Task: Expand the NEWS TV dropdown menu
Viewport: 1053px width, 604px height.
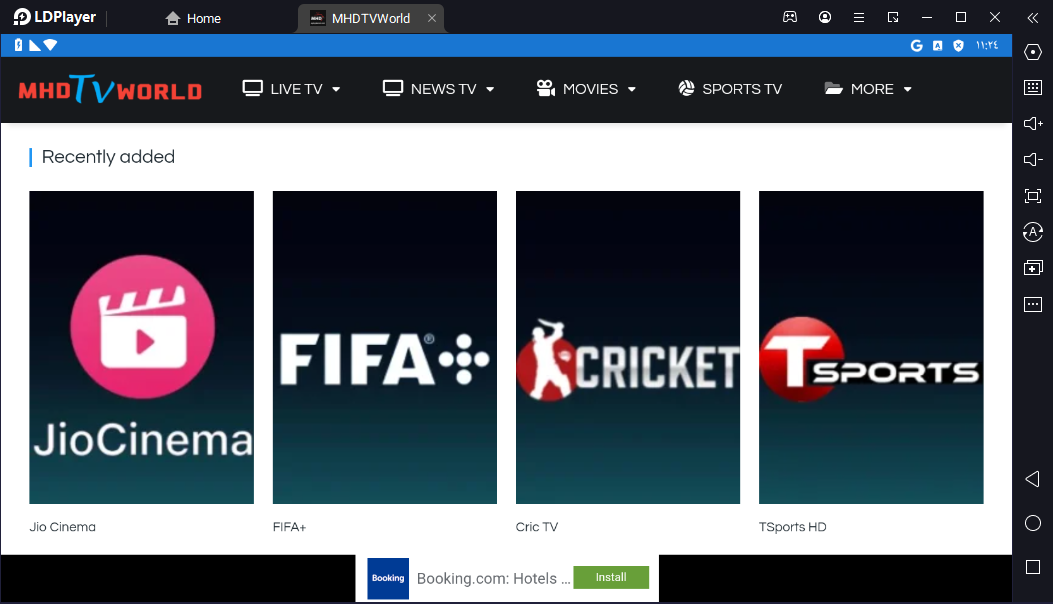Action: pyautogui.click(x=439, y=89)
